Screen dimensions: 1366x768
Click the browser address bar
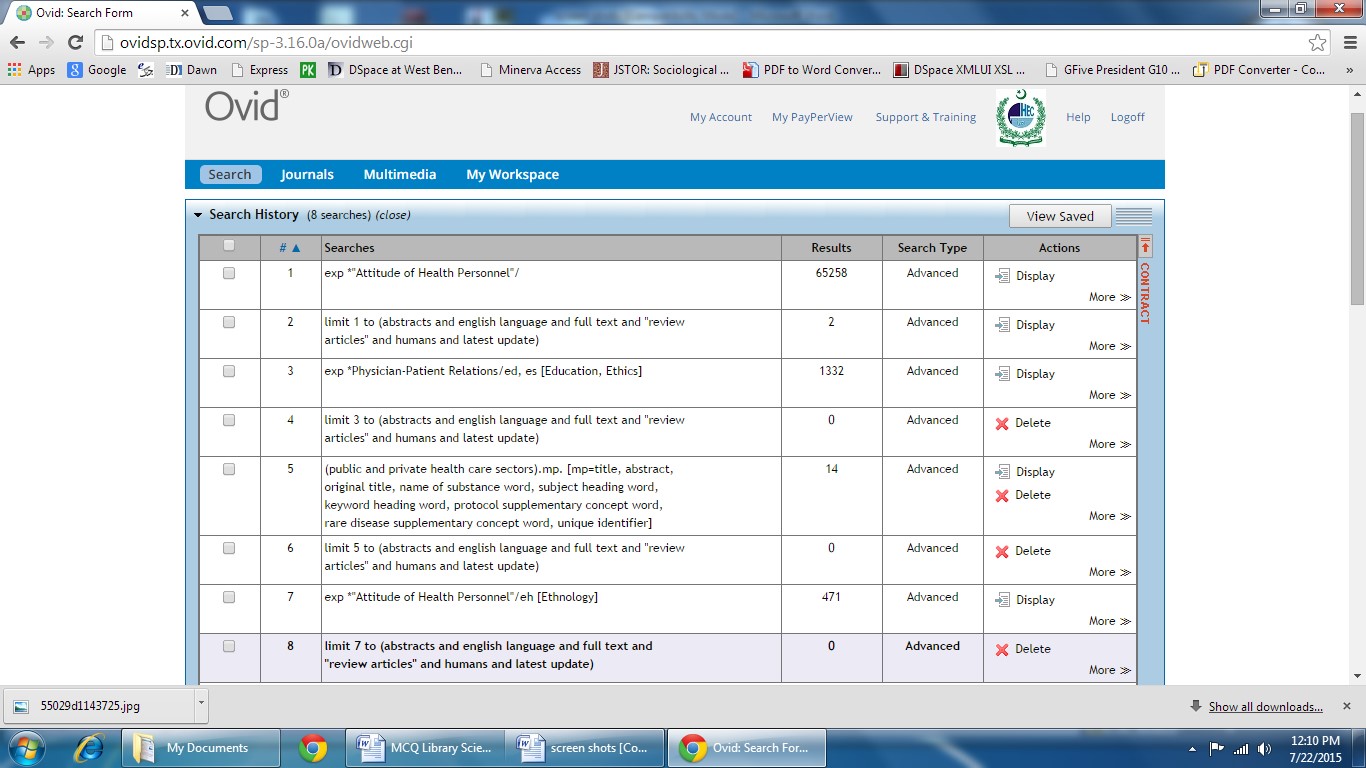point(700,43)
